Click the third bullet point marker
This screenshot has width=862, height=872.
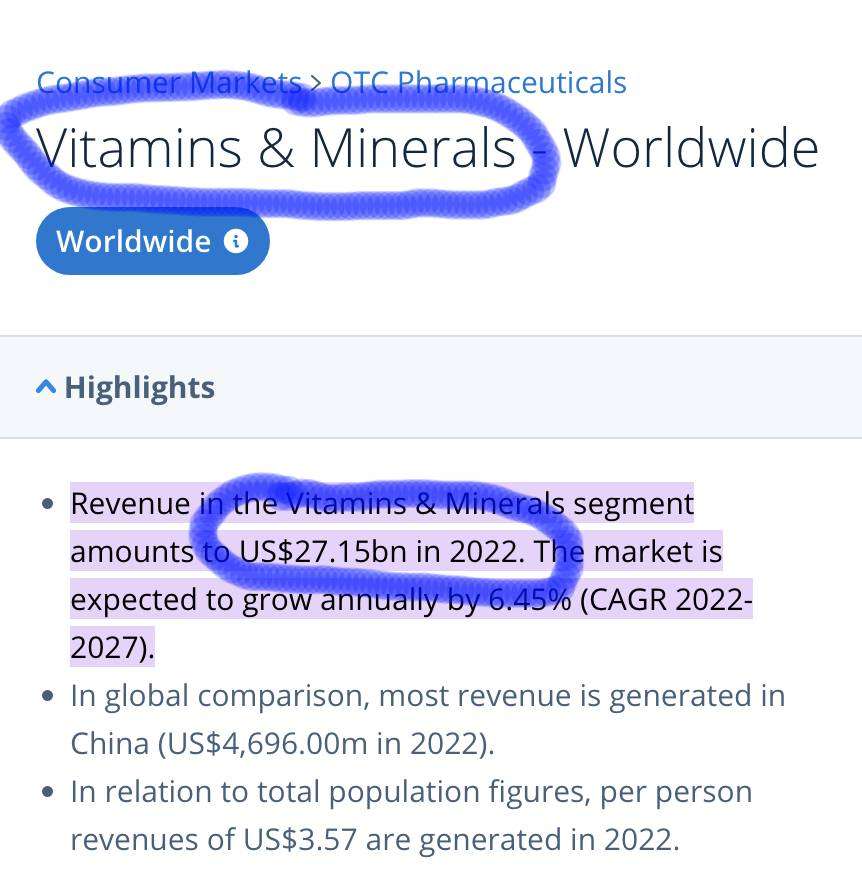(48, 791)
